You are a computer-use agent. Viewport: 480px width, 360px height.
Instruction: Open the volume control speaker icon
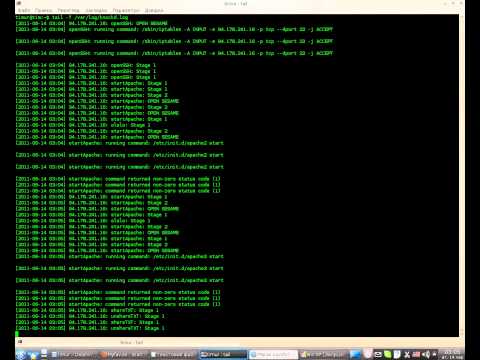pyautogui.click(x=426, y=355)
